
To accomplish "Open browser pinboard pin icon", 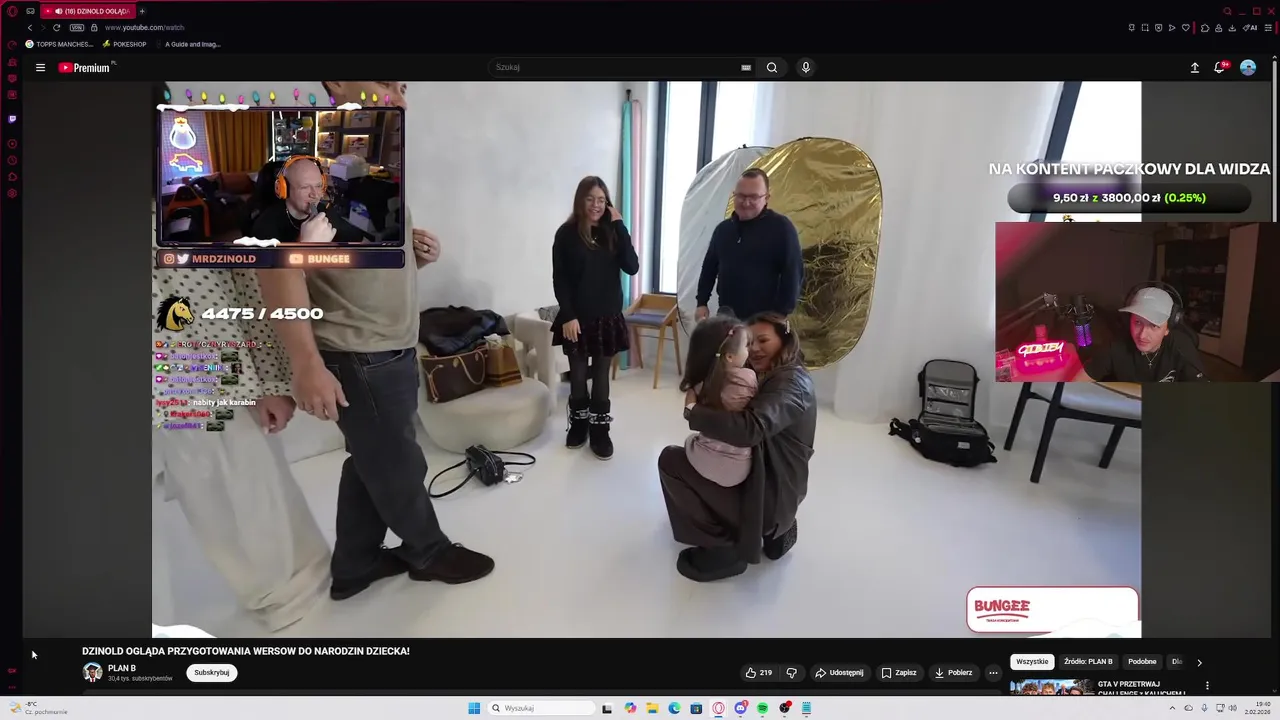I will coord(1132,27).
